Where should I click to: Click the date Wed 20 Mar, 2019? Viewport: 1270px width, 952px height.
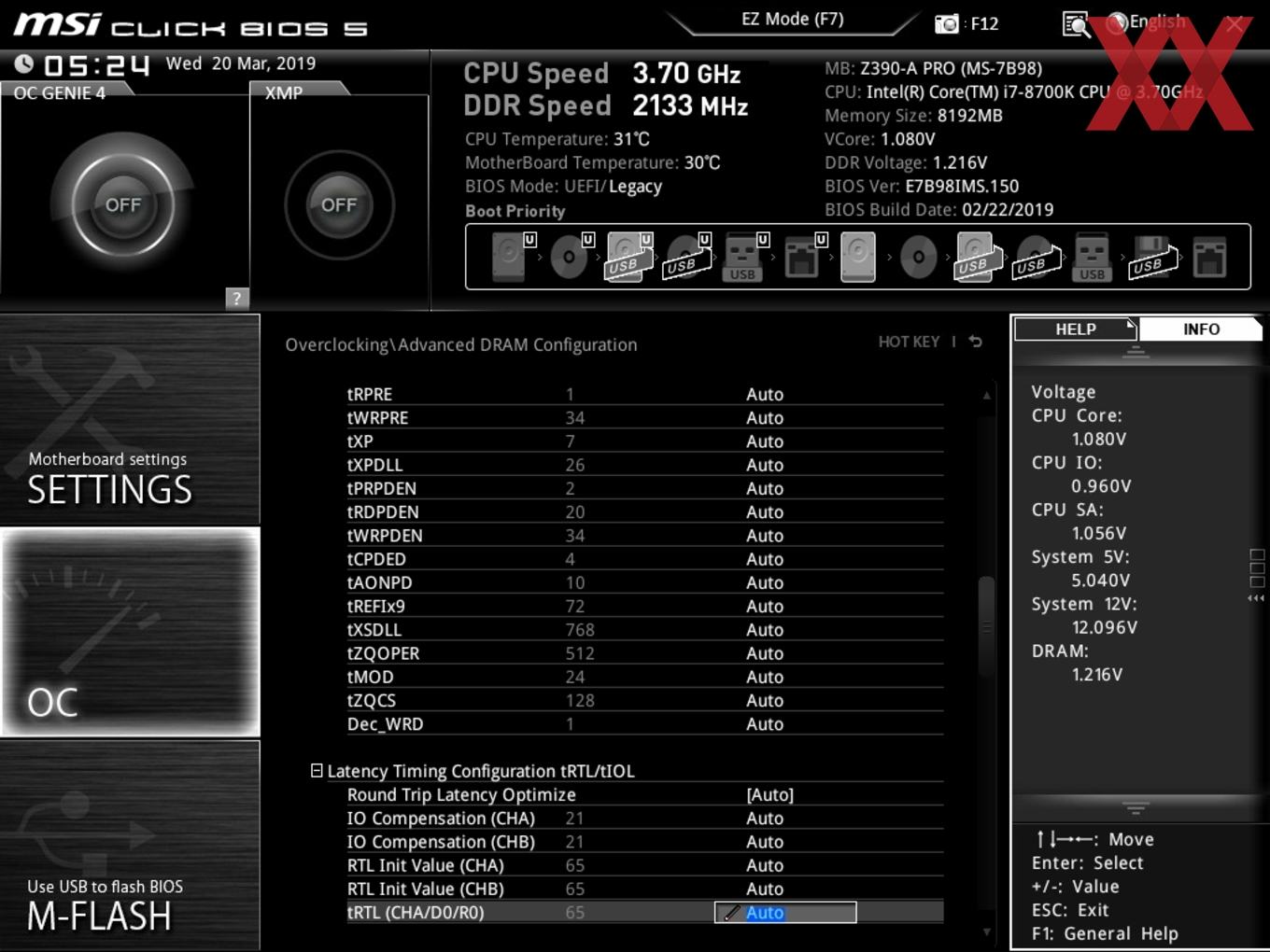(241, 63)
